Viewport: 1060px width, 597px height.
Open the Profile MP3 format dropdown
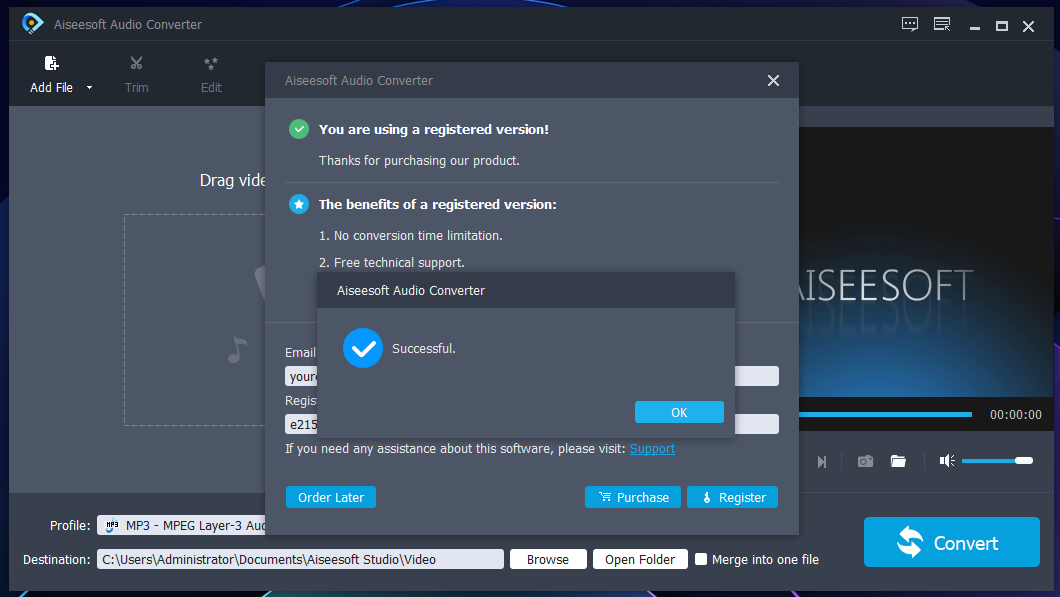181,525
